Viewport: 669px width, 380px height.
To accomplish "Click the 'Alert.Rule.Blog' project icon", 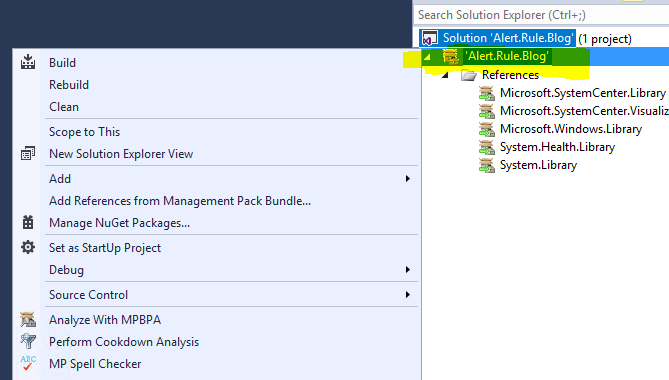I will click(451, 56).
